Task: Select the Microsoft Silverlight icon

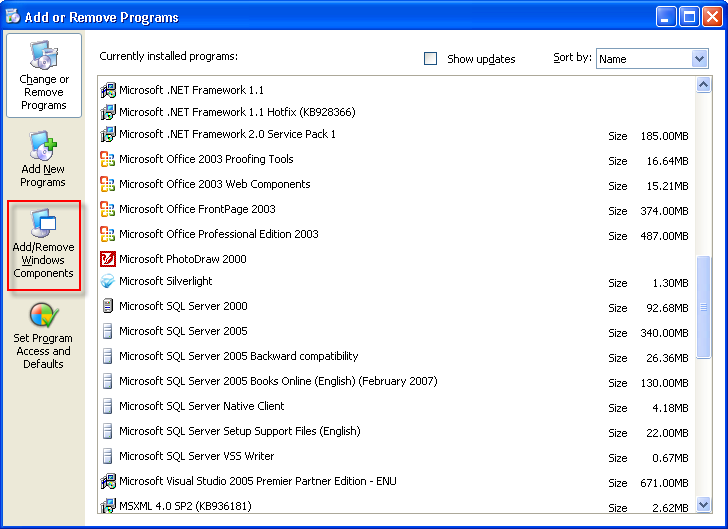Action: pos(108,281)
